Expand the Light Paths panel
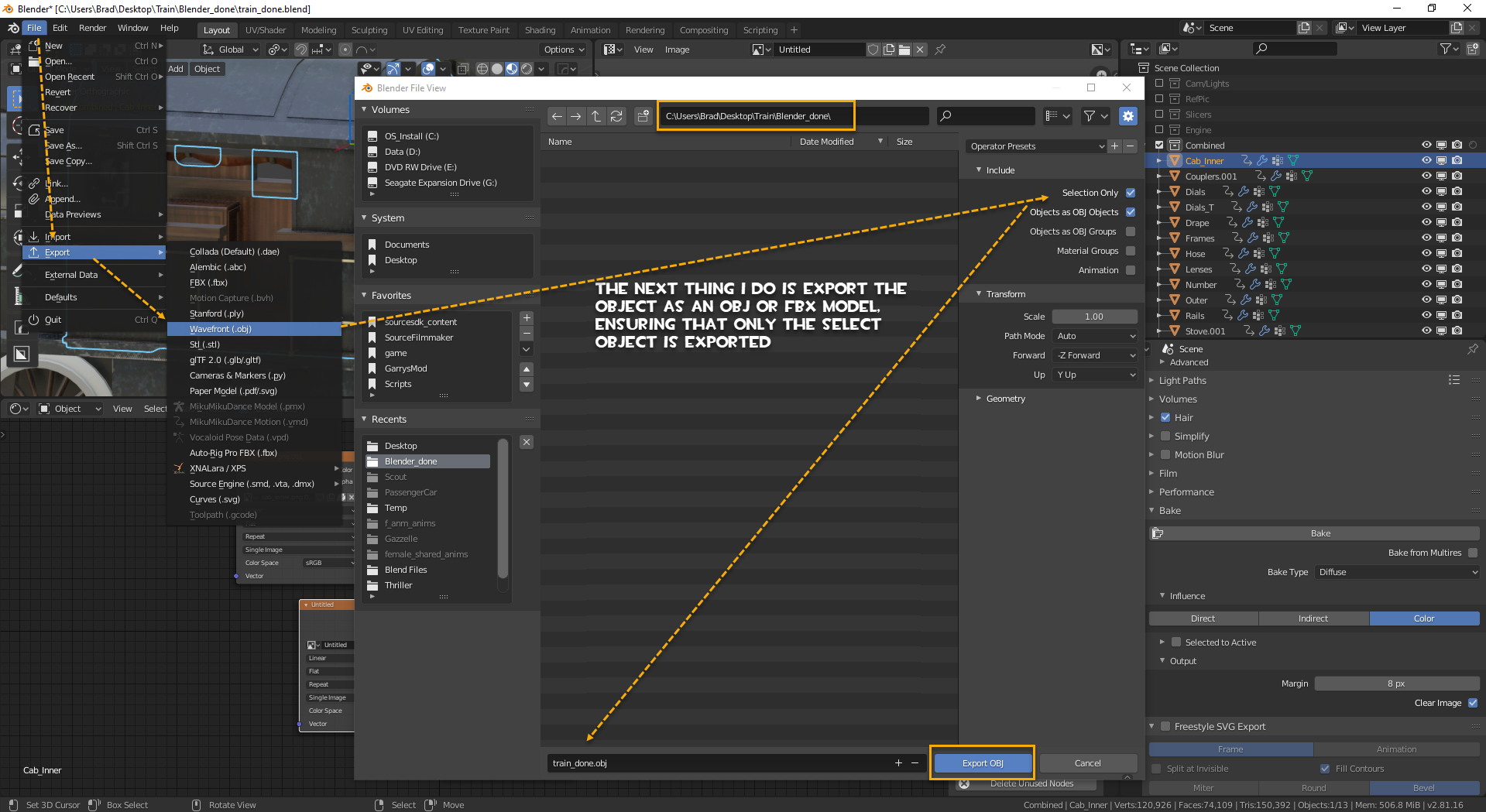 [x=1182, y=381]
